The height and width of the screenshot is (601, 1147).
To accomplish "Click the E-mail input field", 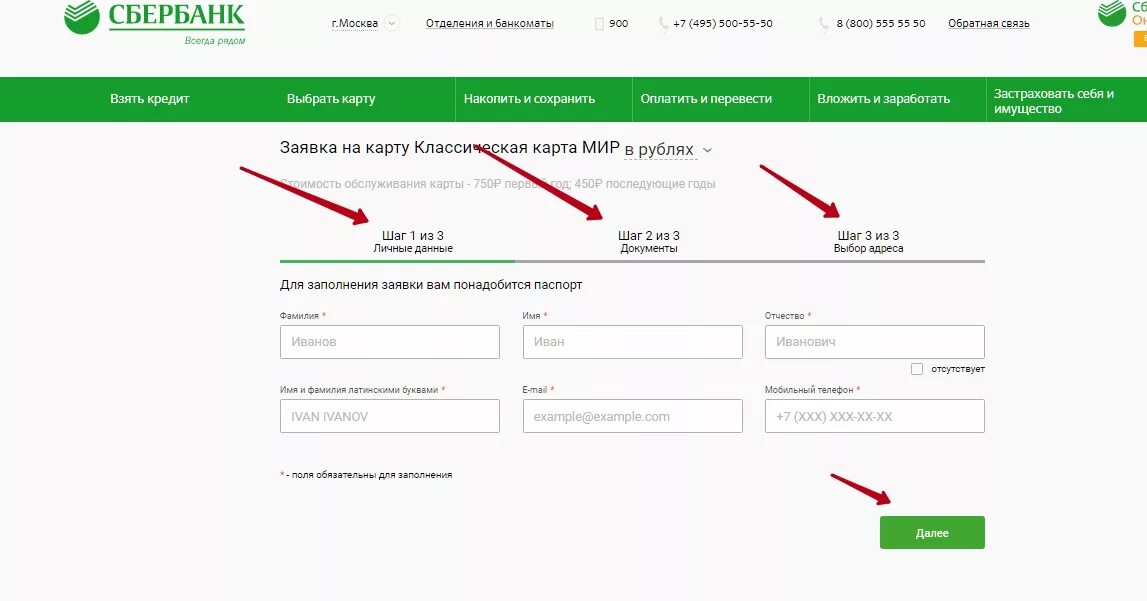I will [633, 416].
